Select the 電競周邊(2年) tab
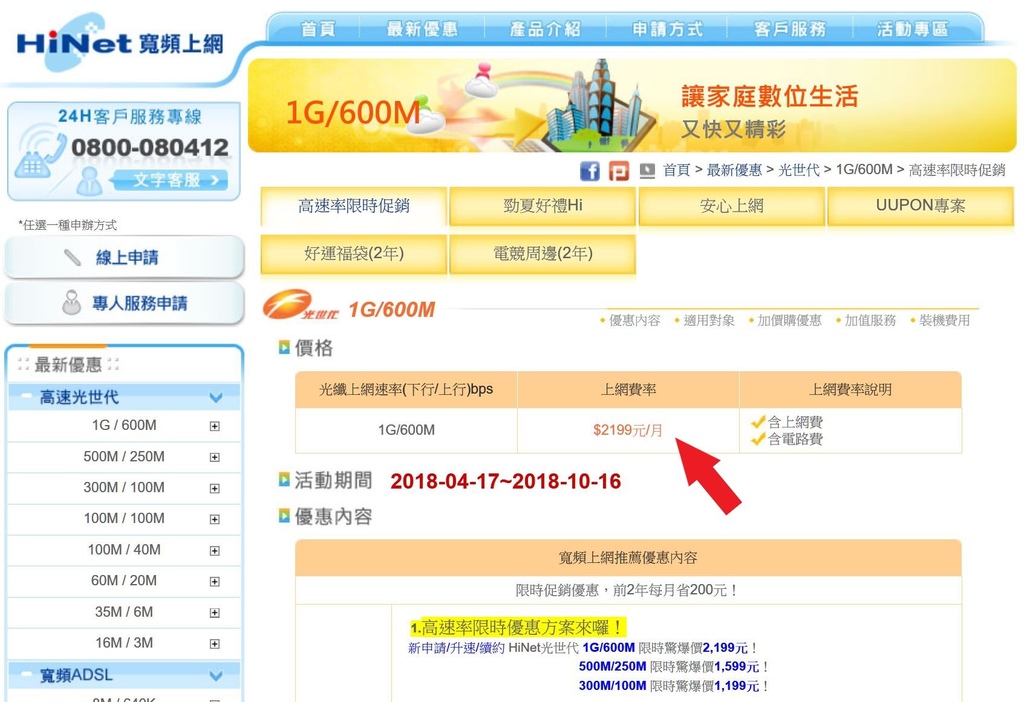 (543, 254)
